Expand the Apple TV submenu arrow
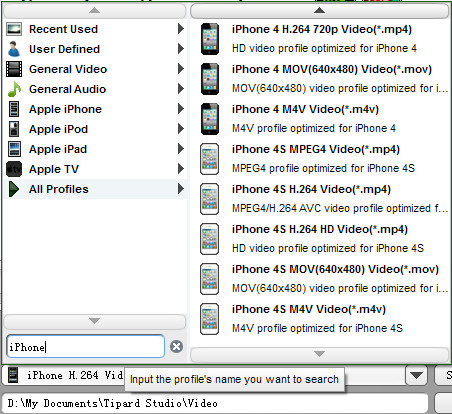This screenshot has height=414, width=452. coord(181,169)
